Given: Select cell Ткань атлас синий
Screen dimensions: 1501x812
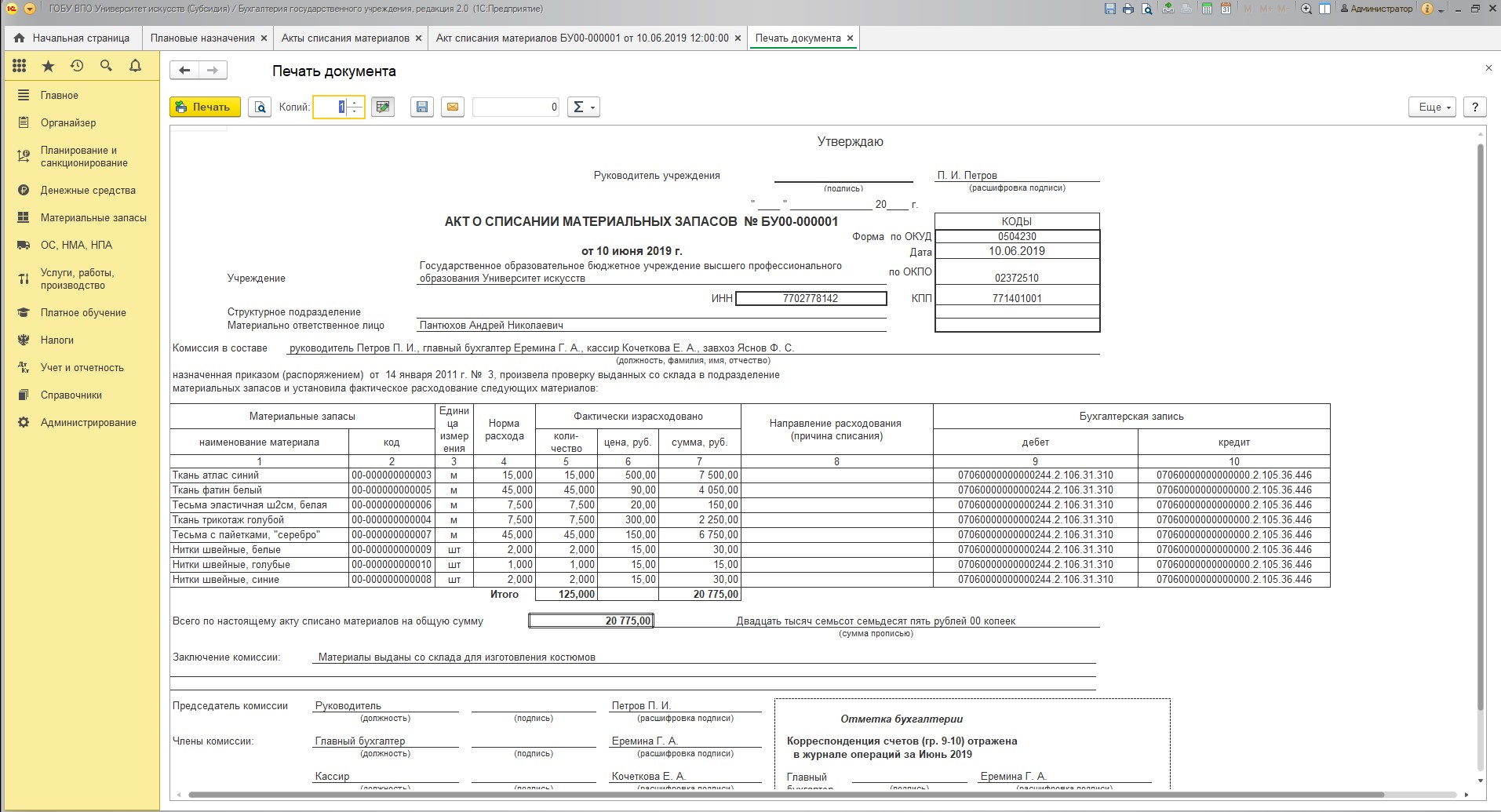Looking at the screenshot, I should click(259, 475).
